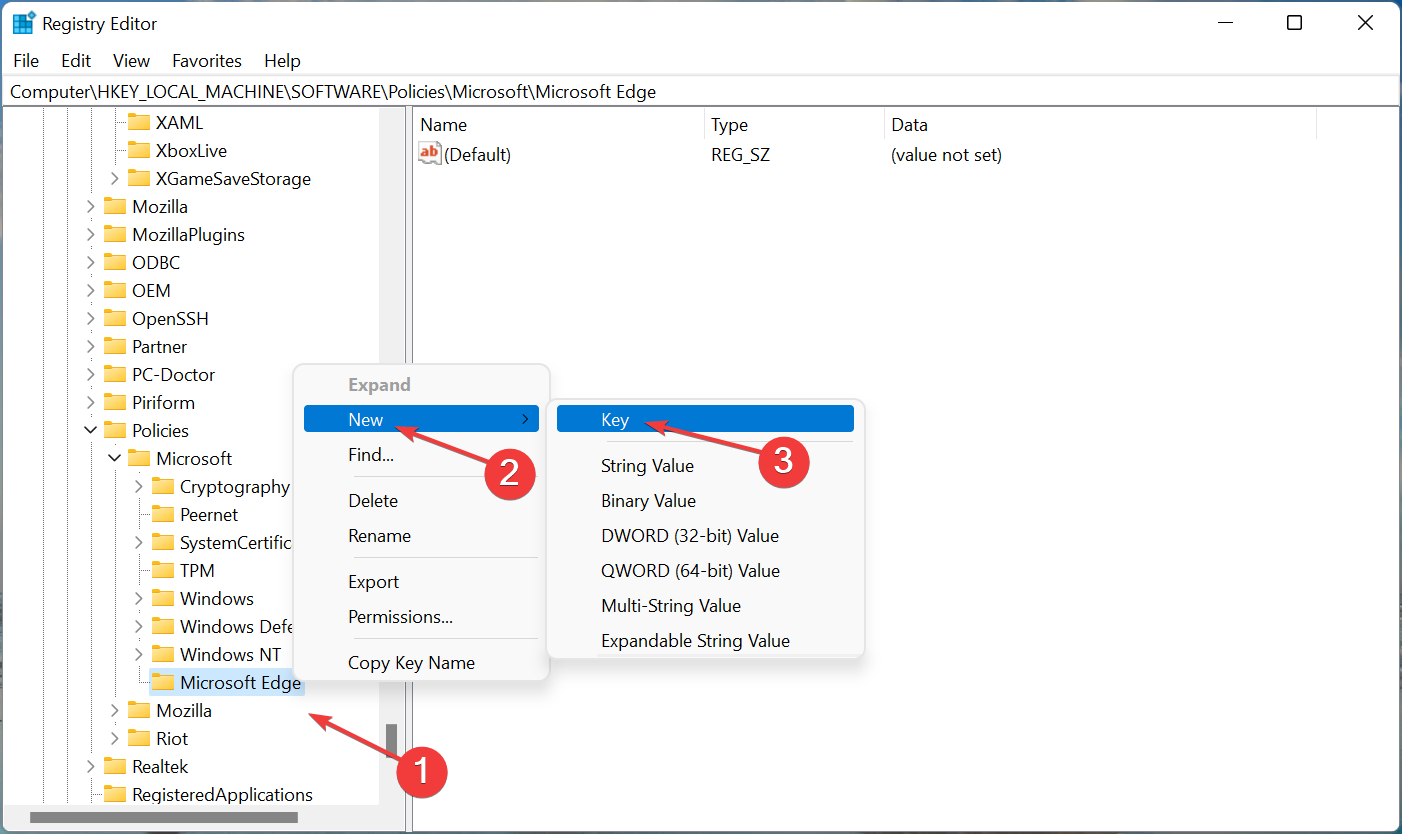Image resolution: width=1402 pixels, height=834 pixels.
Task: Click the Piriform folder icon
Action: tap(115, 402)
